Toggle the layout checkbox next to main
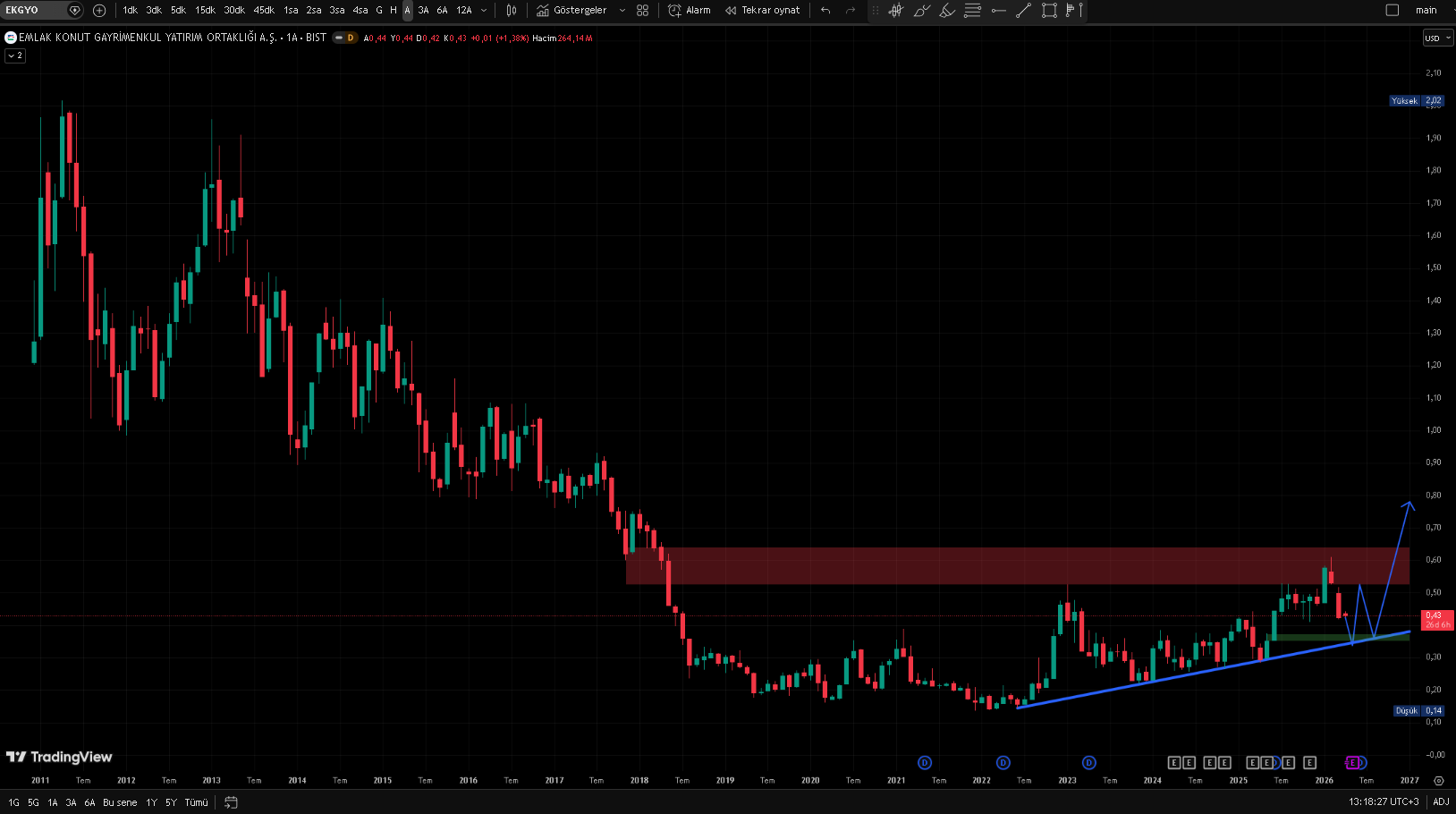1456x814 pixels. click(1392, 11)
